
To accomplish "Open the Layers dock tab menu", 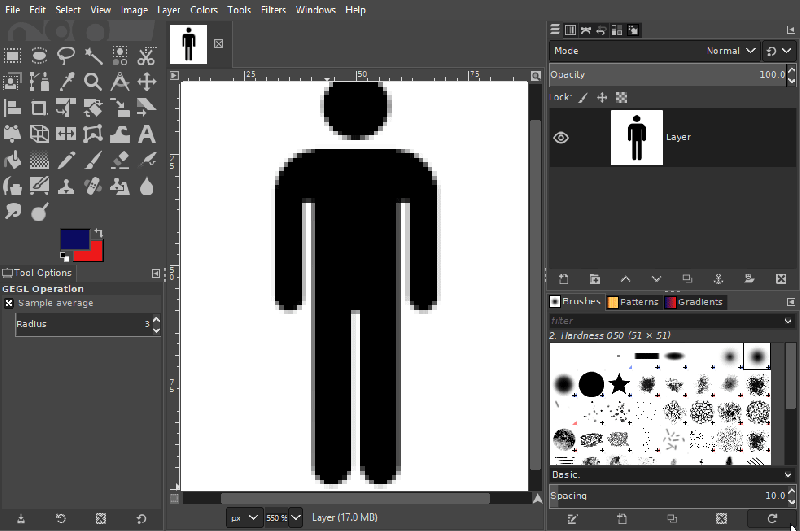I will point(791,31).
